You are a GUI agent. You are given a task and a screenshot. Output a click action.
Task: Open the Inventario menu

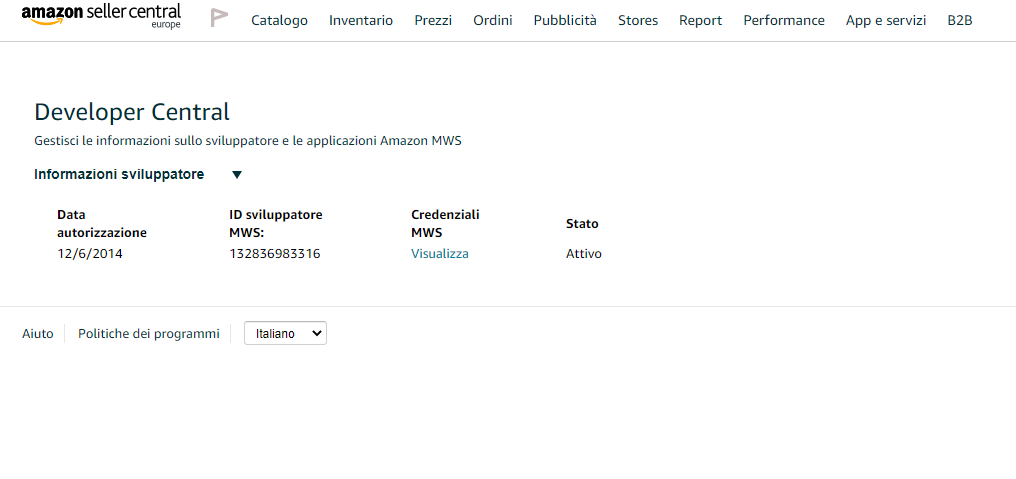pos(361,20)
